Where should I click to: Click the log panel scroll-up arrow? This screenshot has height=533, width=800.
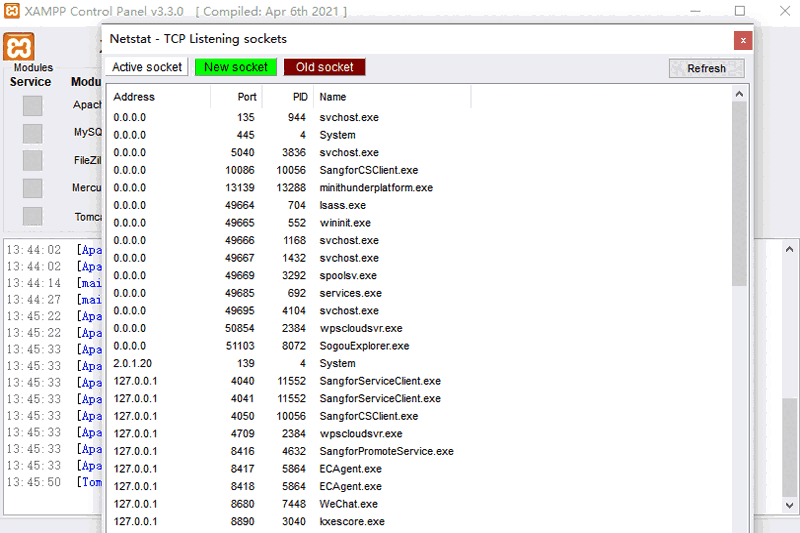790,249
